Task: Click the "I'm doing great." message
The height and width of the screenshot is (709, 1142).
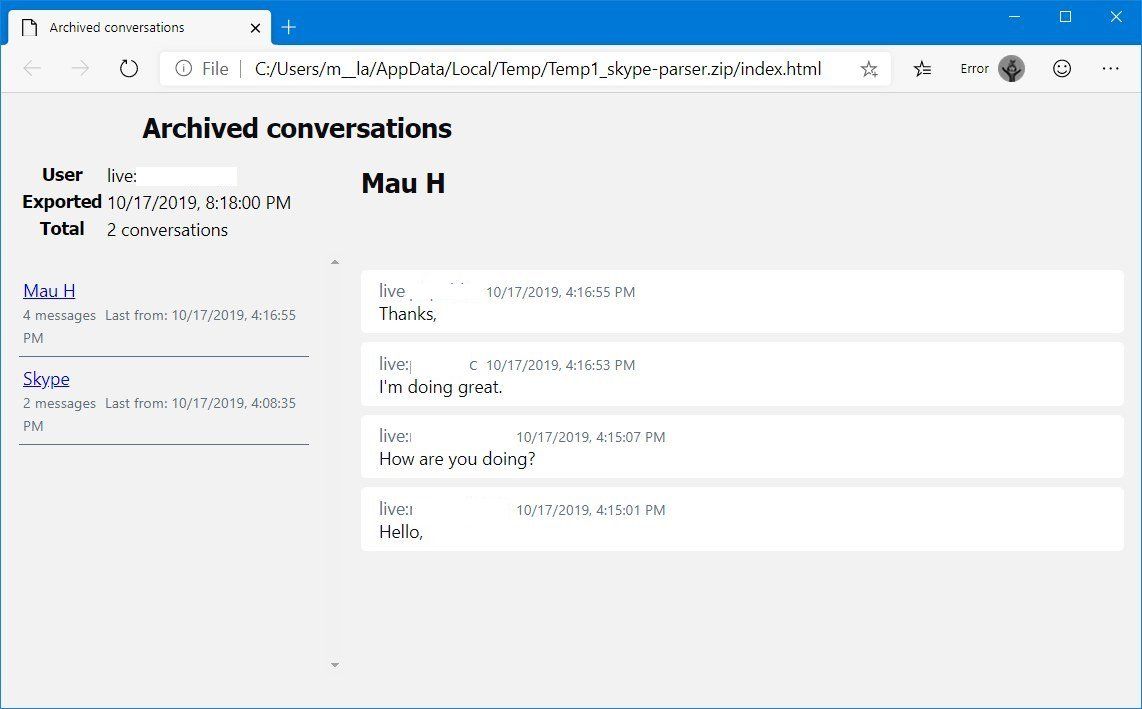Action: click(x=441, y=387)
